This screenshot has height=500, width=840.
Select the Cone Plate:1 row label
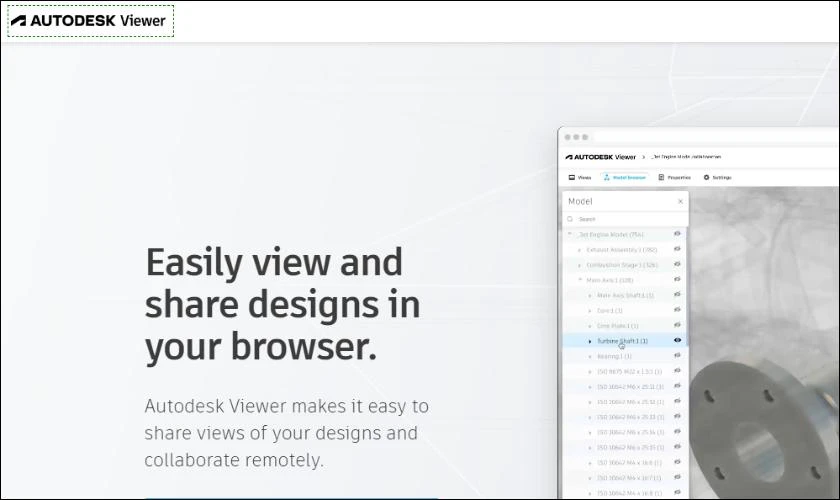click(x=617, y=326)
